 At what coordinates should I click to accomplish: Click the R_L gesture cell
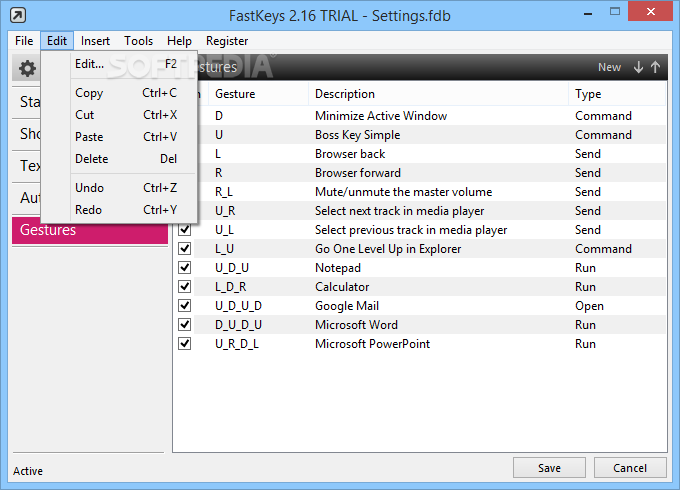224,192
